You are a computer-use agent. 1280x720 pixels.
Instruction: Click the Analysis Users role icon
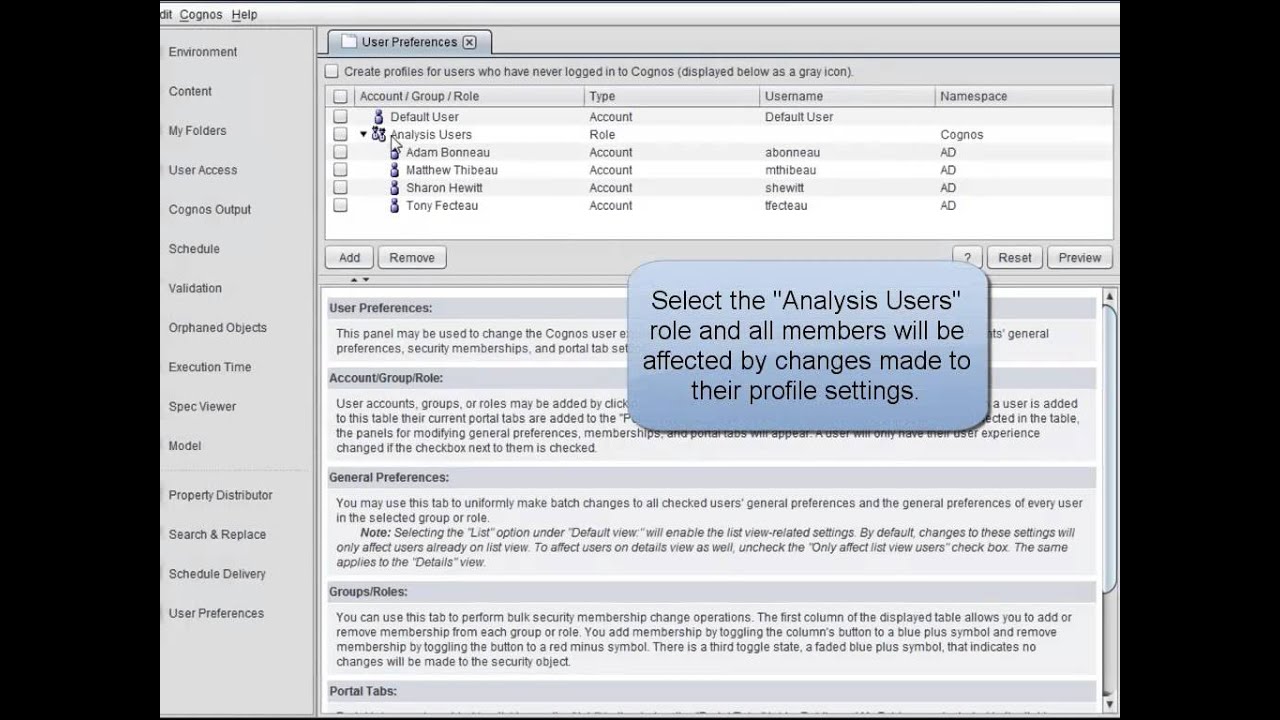click(378, 134)
